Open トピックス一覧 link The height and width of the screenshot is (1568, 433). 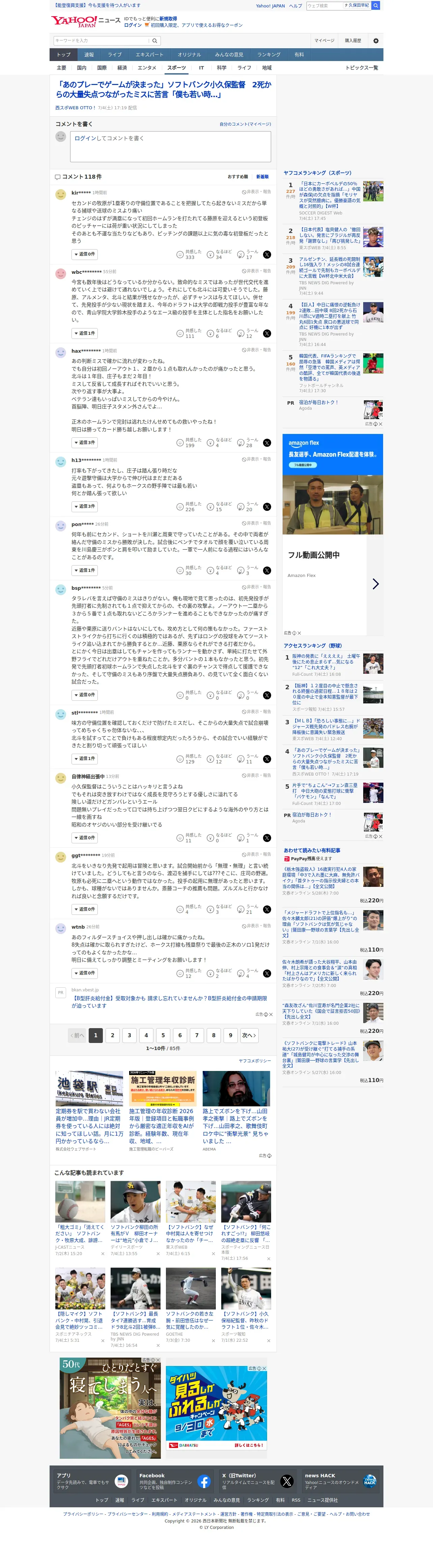[362, 68]
